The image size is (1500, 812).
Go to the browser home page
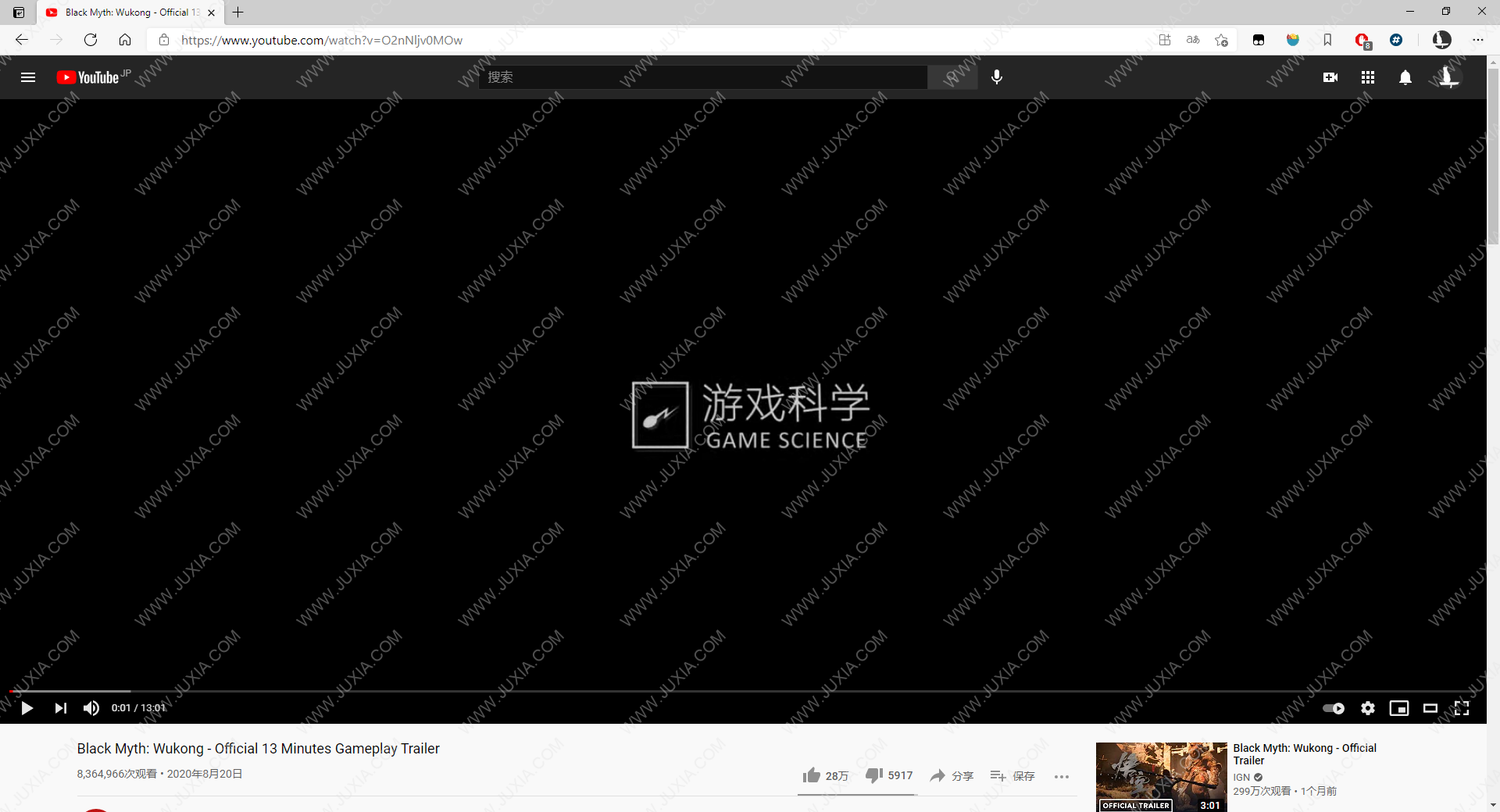[125, 40]
